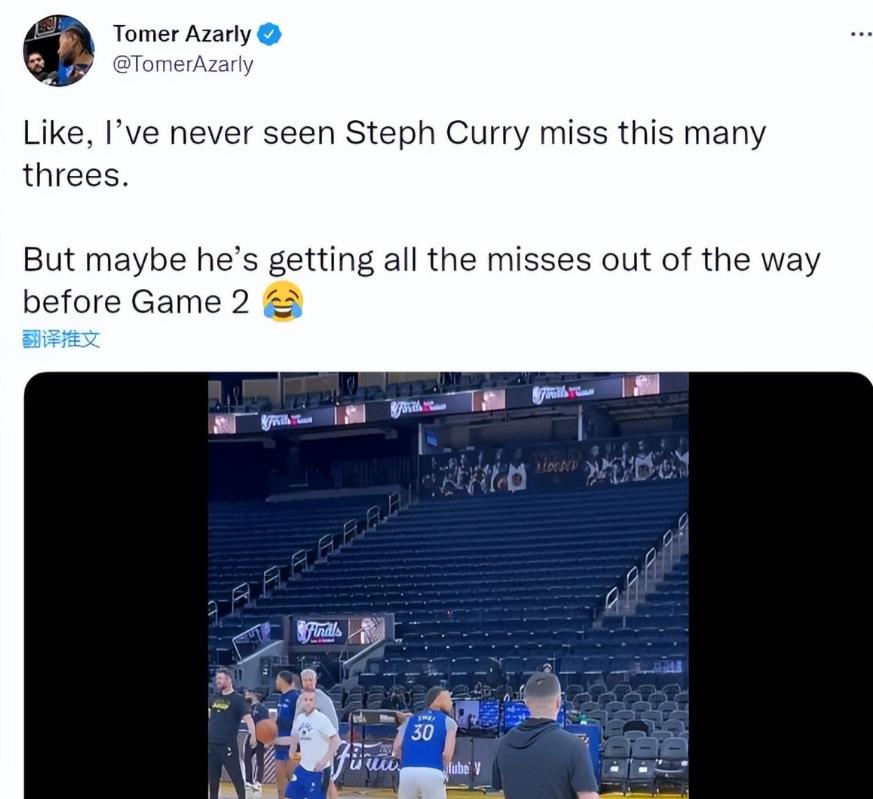Click the Finals scoreboard sign by the lower seats
The image size is (873, 799).
340,630
